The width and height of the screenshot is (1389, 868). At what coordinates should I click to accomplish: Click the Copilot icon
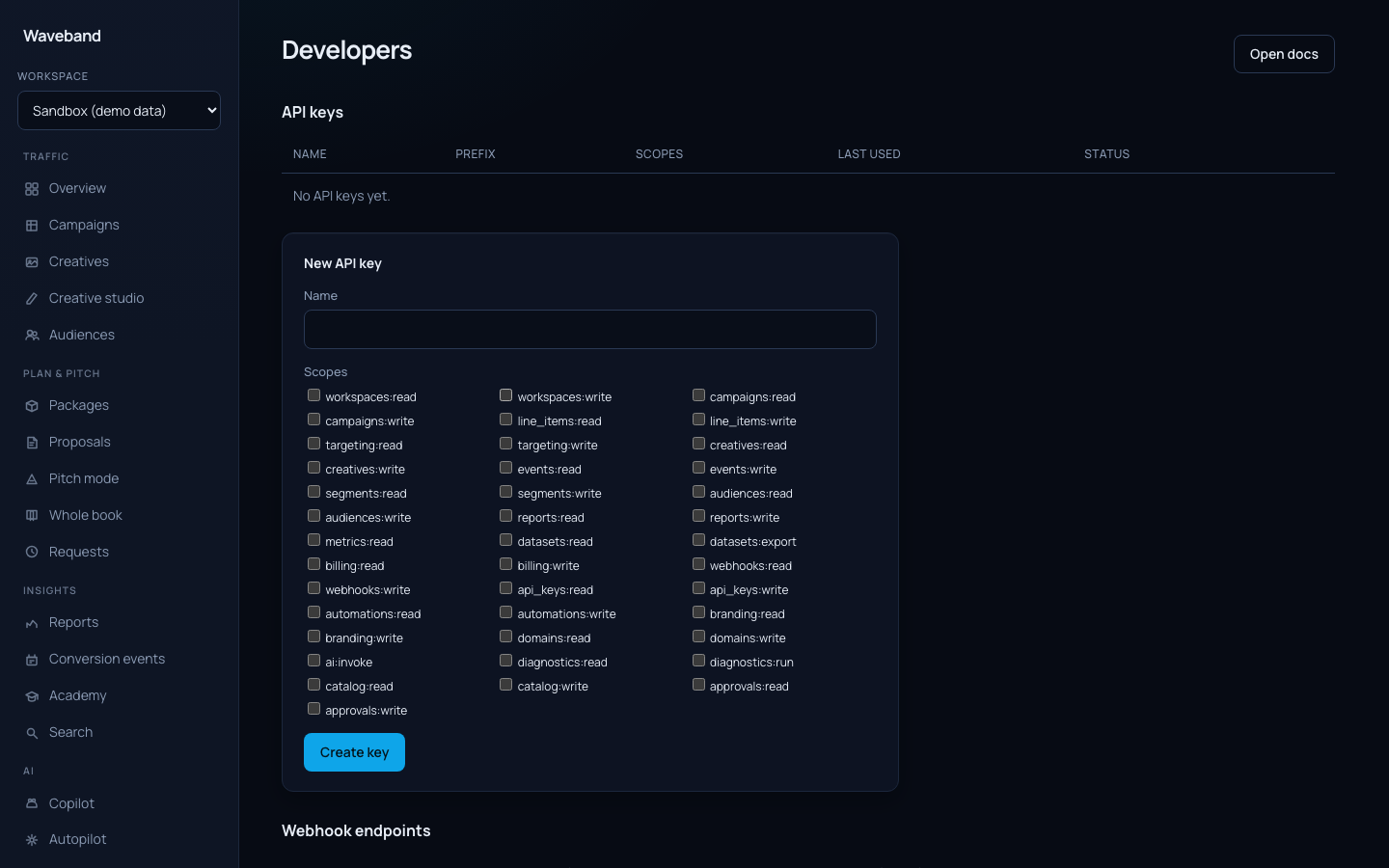point(32,803)
